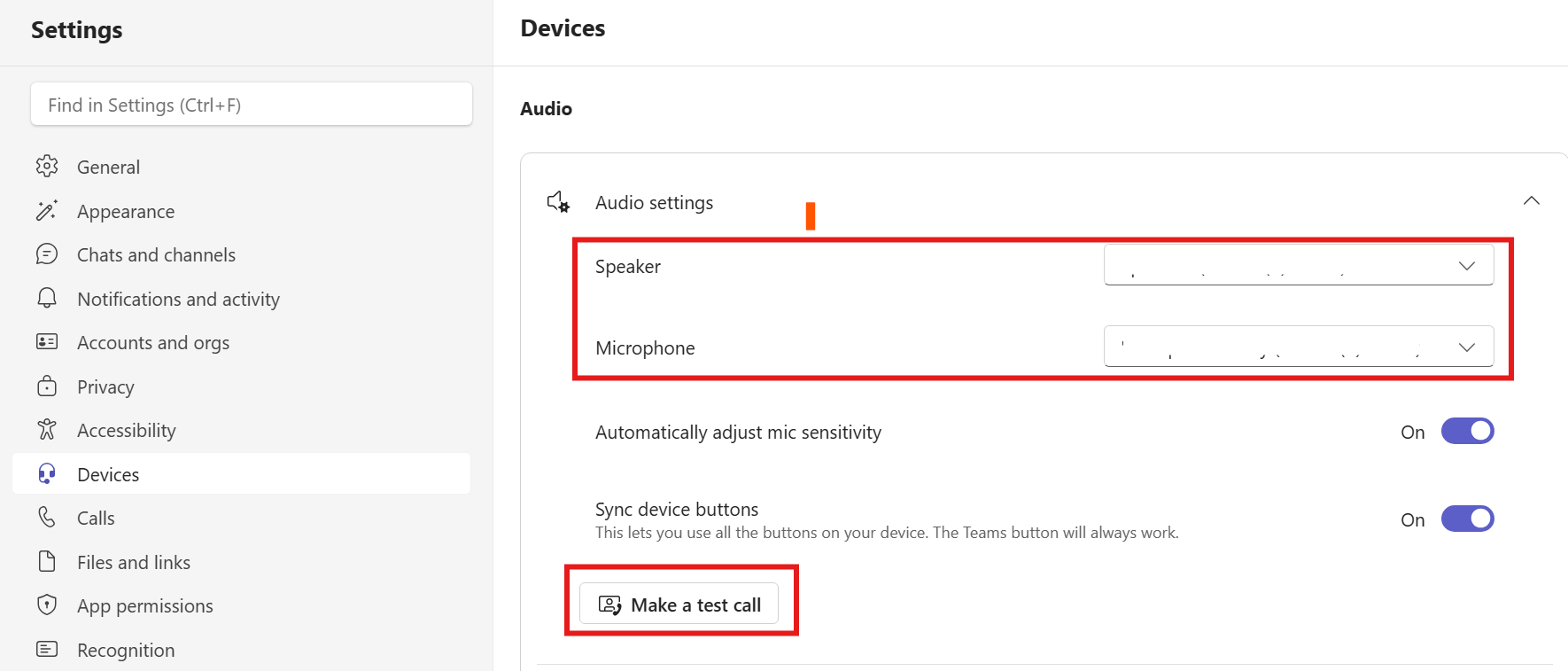Click the General gear icon
Image resolution: width=1568 pixels, height=671 pixels.
coord(47,167)
